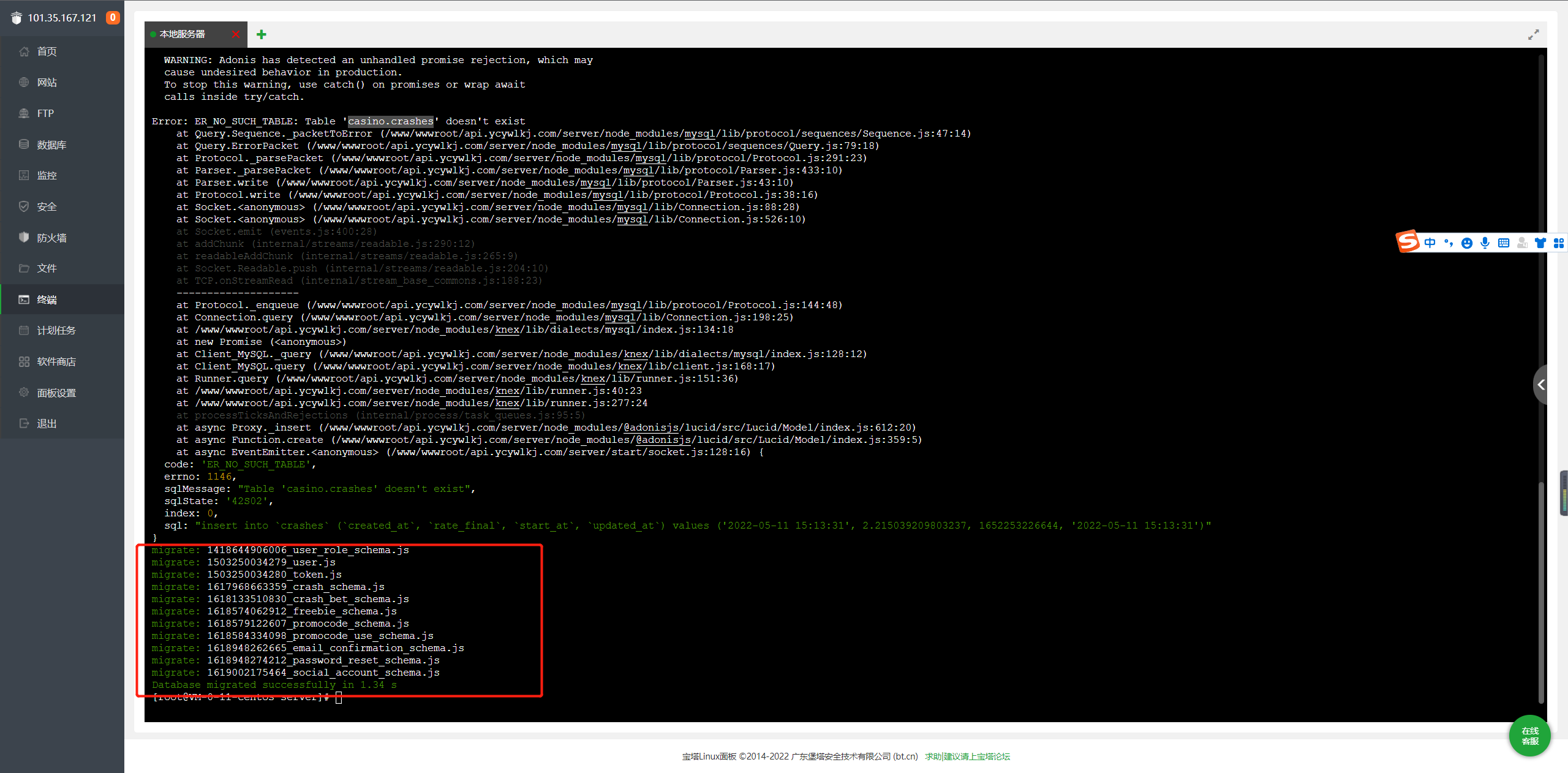Add a new terminal tab with the plus

[262, 34]
